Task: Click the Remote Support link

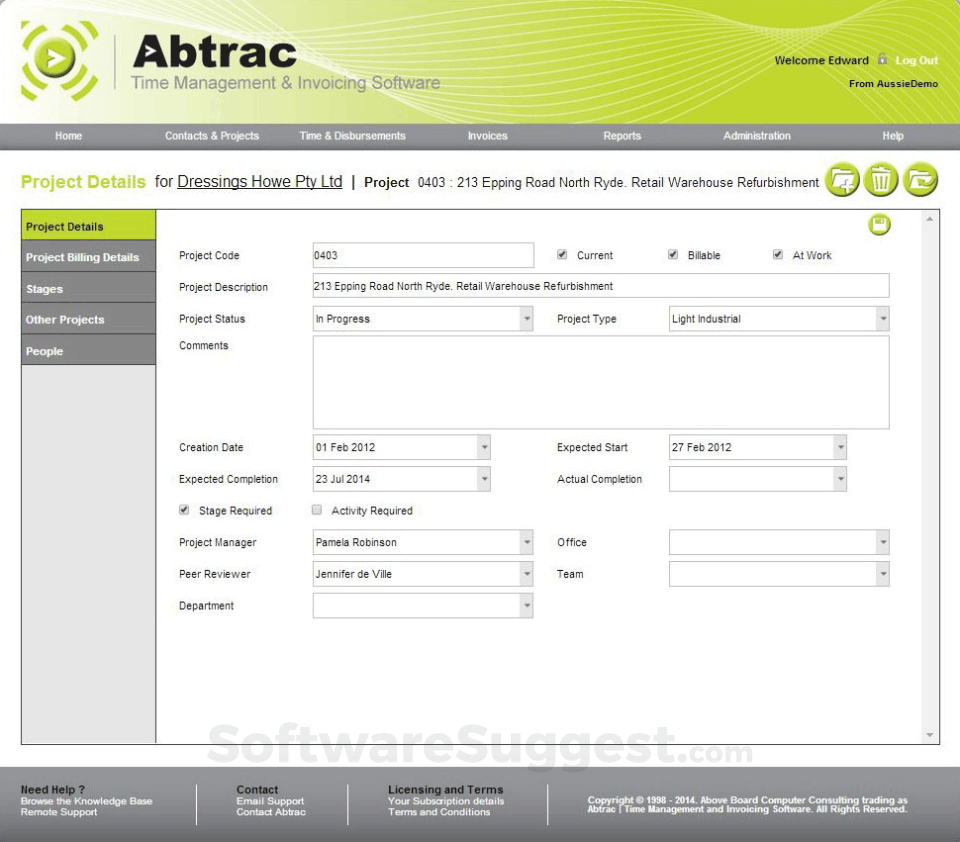Action: [x=59, y=812]
